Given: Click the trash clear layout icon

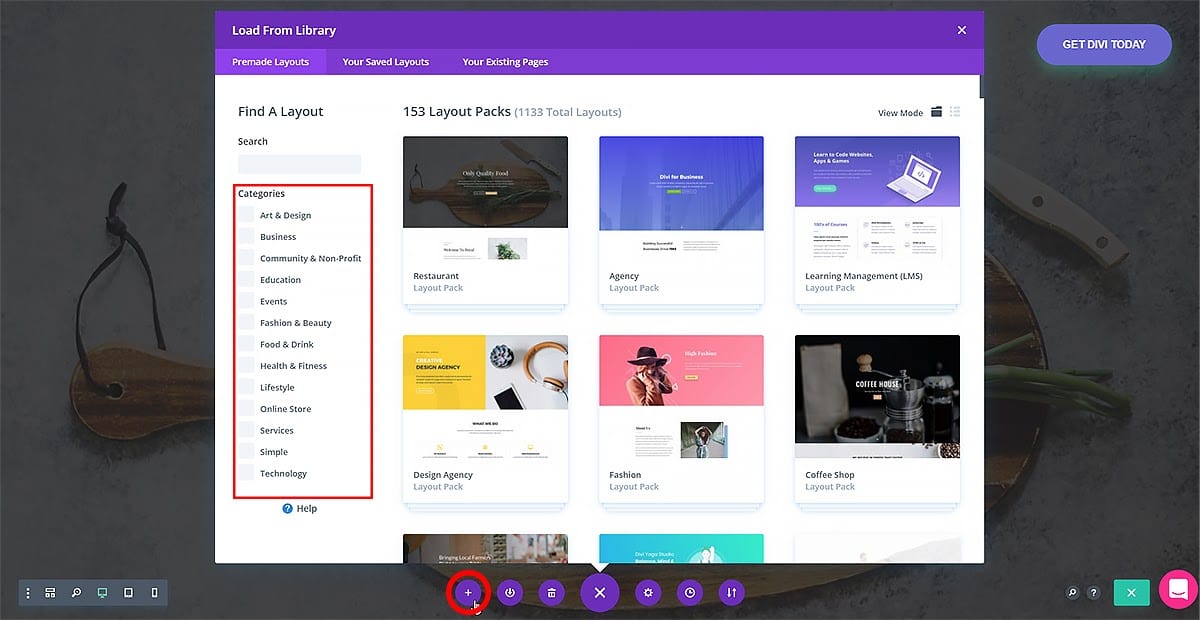Looking at the screenshot, I should tap(551, 593).
